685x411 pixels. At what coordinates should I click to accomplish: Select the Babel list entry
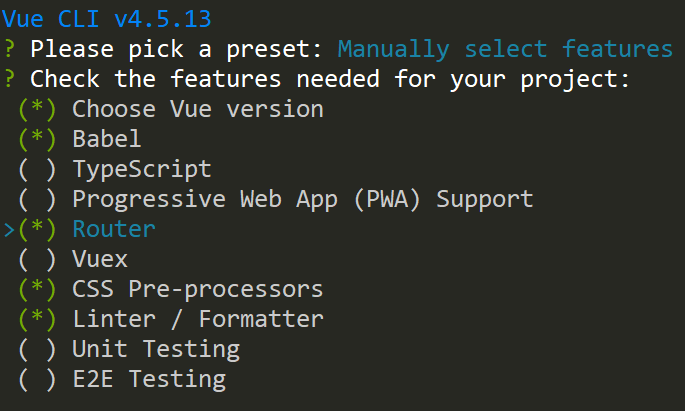107,139
